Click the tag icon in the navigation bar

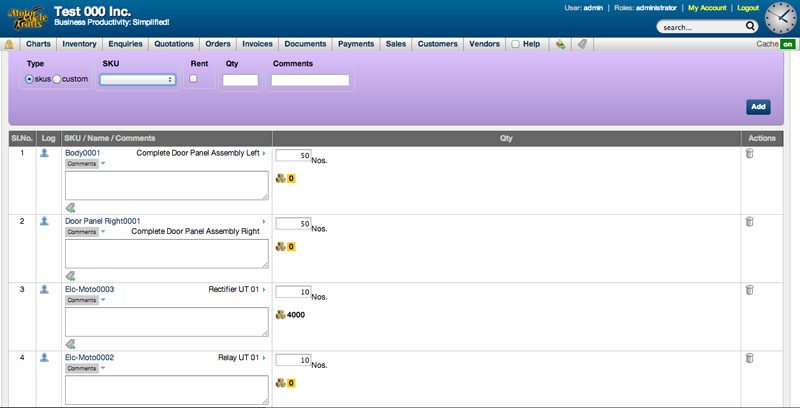click(x=582, y=44)
